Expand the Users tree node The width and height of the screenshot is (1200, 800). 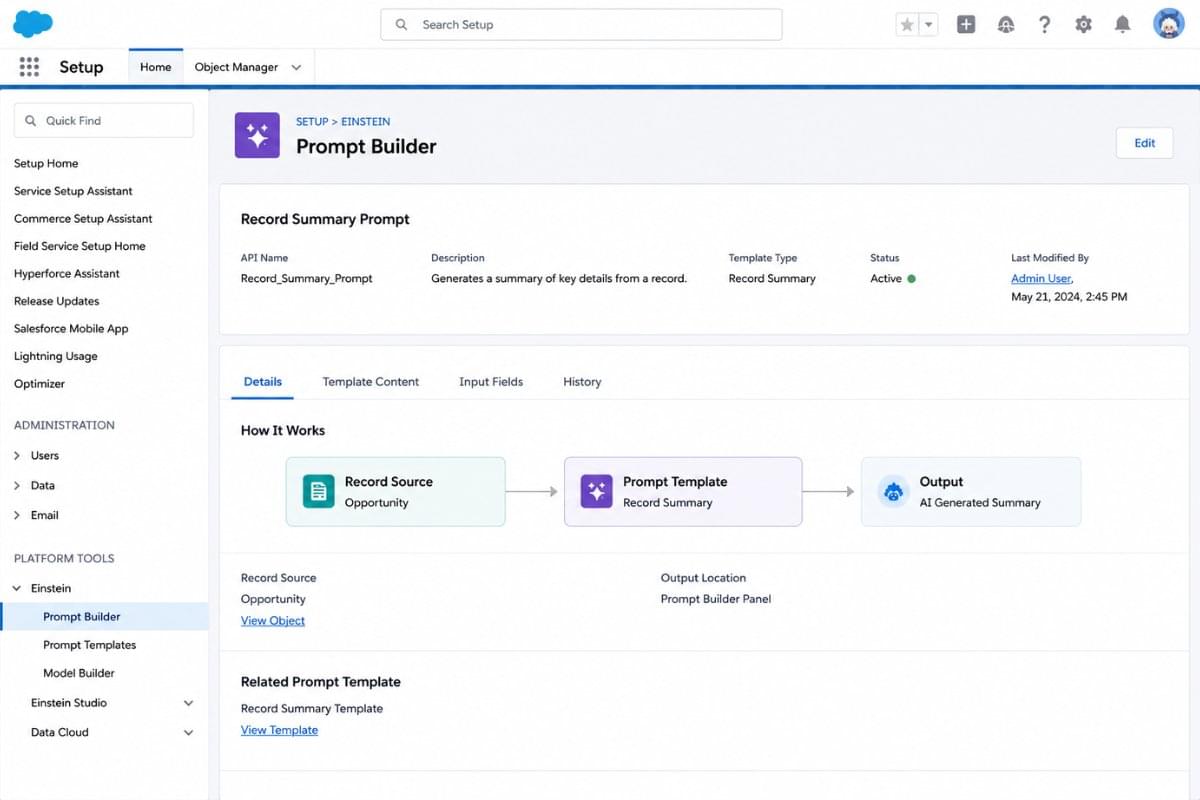point(18,455)
